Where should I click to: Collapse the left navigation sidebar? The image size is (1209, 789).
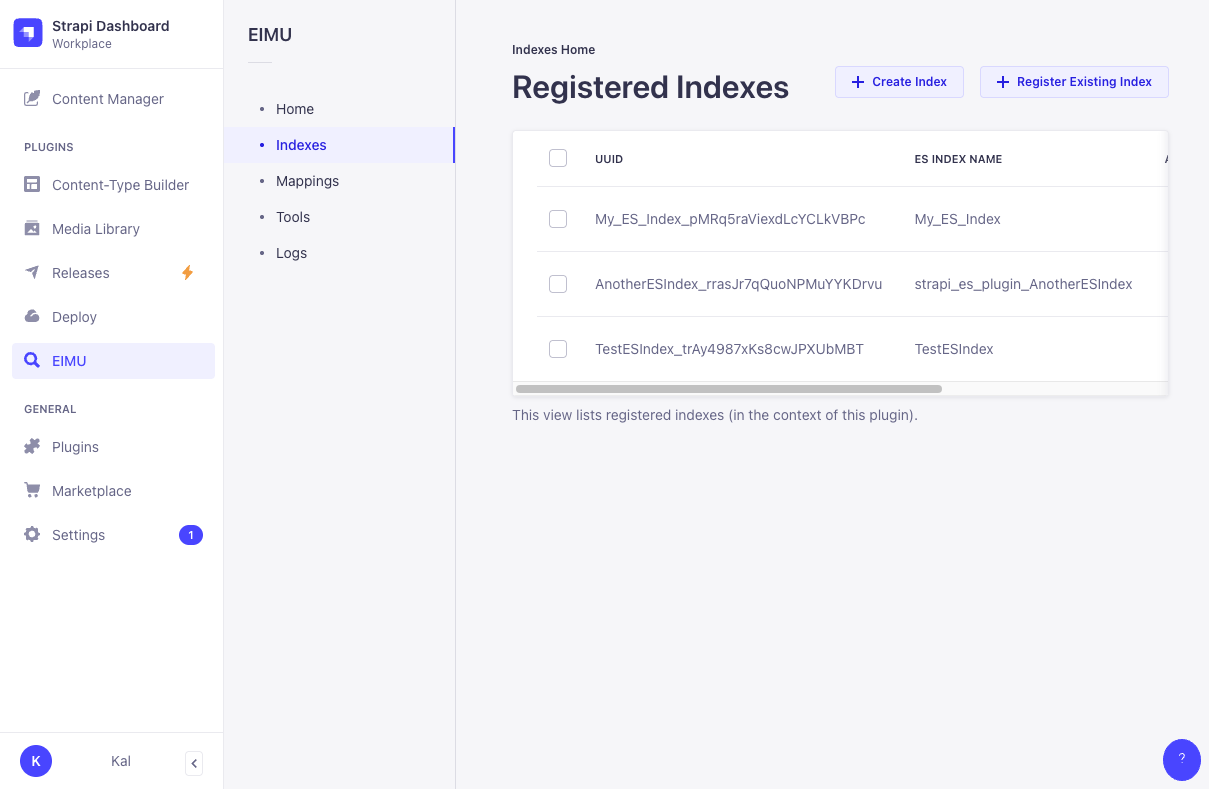[194, 763]
